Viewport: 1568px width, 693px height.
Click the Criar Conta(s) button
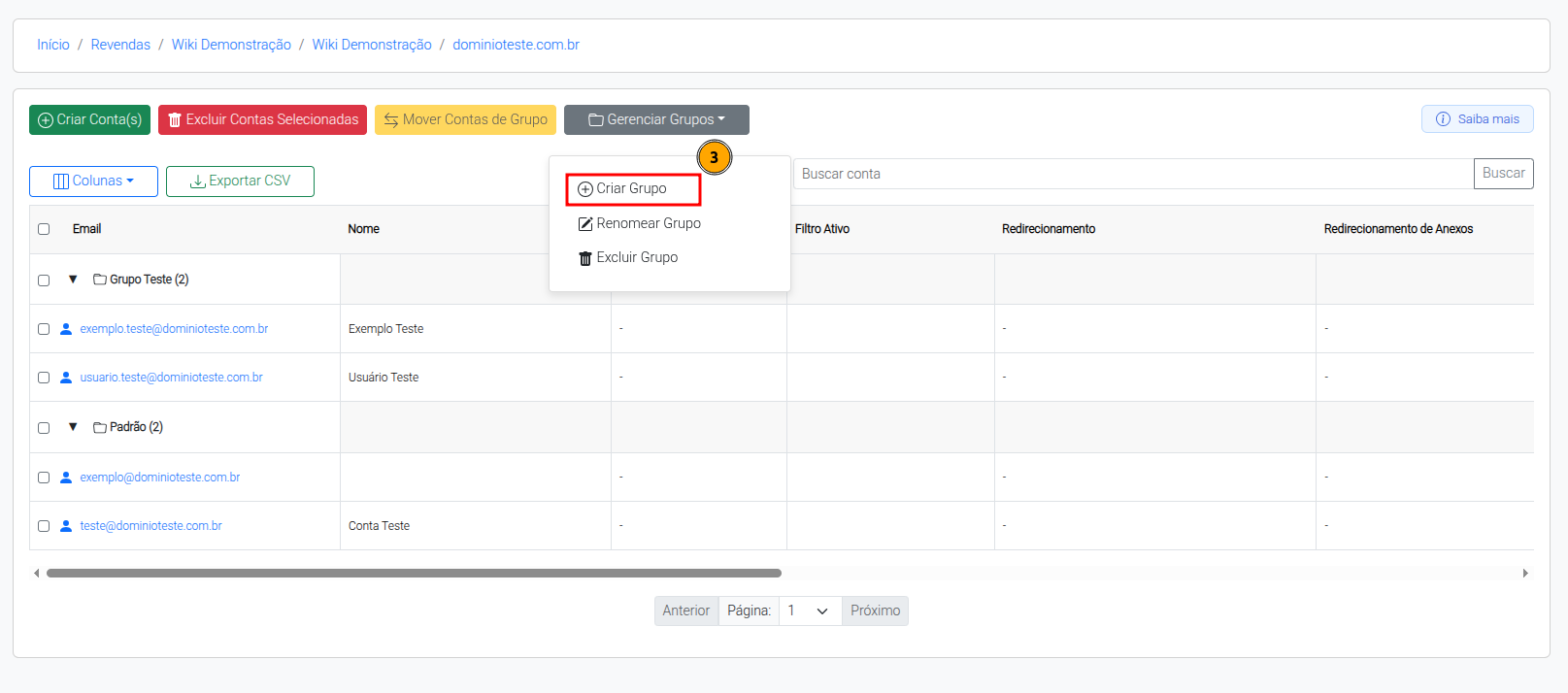click(x=89, y=119)
